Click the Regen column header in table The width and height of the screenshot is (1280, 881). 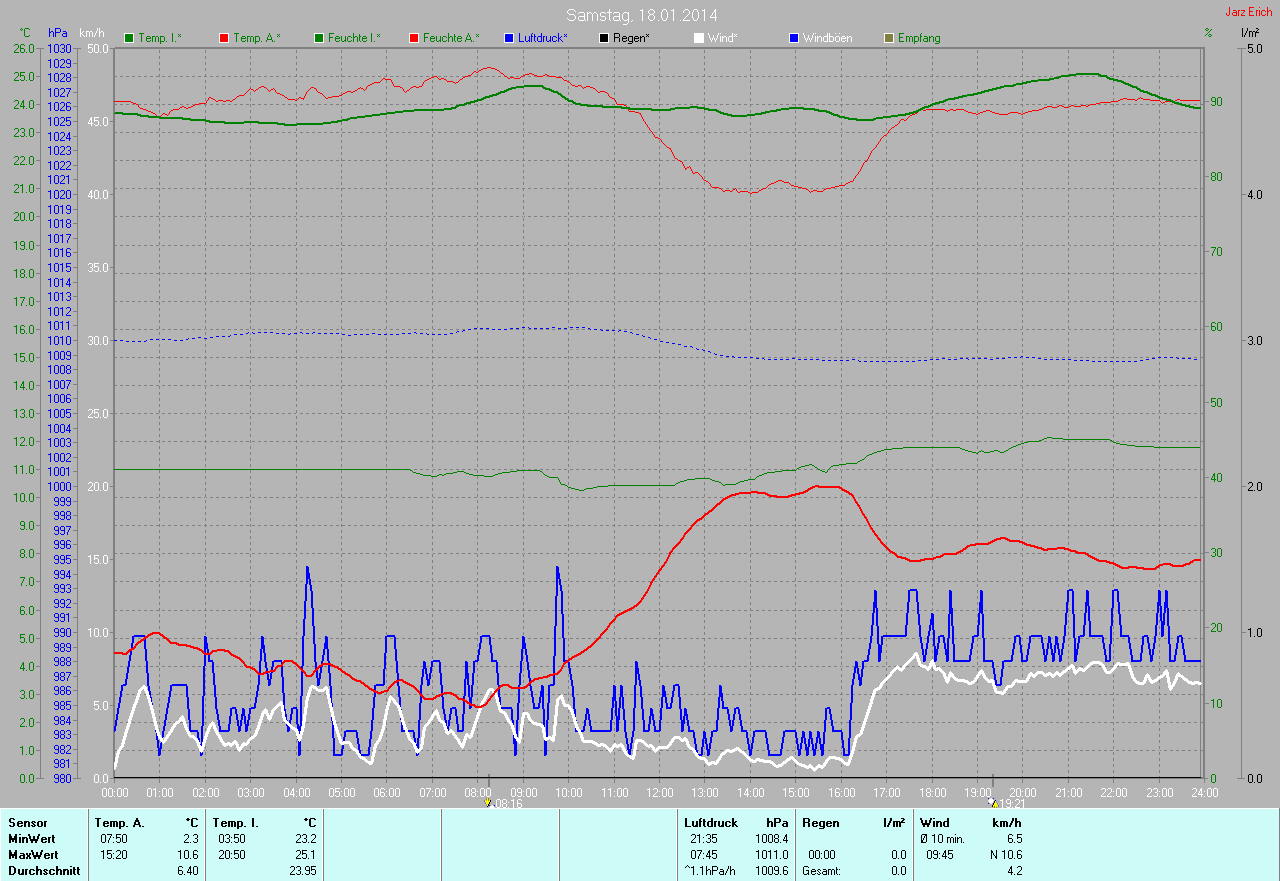[821, 822]
